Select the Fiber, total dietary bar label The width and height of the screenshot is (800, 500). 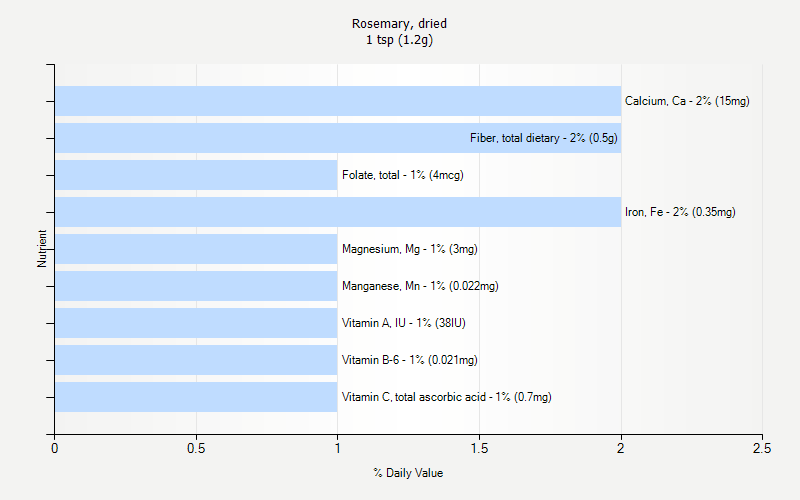(x=543, y=138)
